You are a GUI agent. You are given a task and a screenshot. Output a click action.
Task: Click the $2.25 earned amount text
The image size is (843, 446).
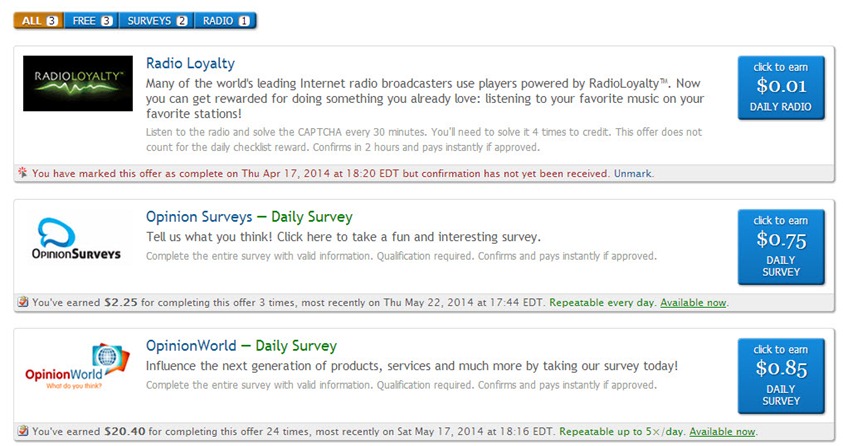(121, 303)
